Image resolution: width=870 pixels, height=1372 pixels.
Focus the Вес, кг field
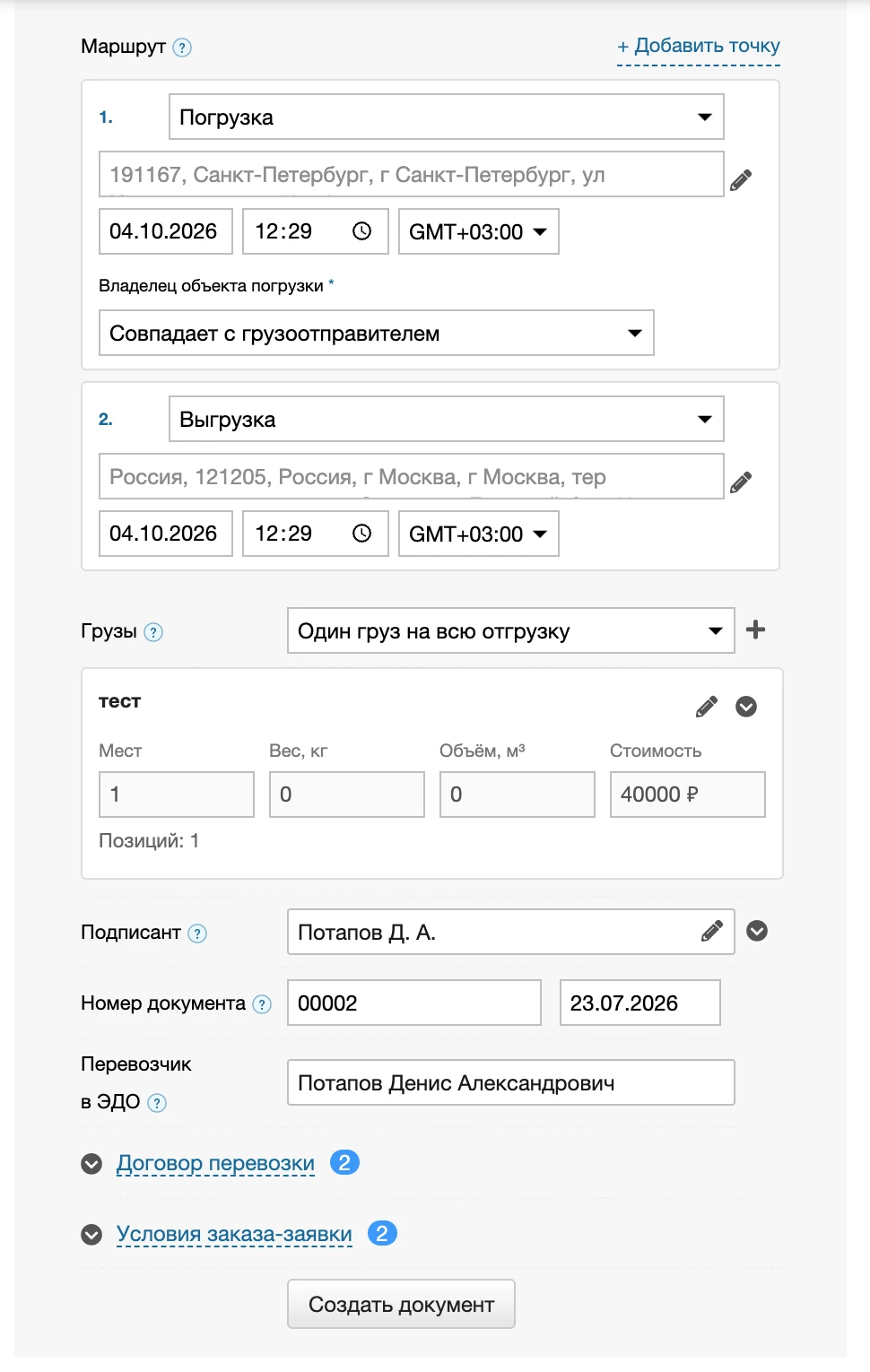click(347, 795)
